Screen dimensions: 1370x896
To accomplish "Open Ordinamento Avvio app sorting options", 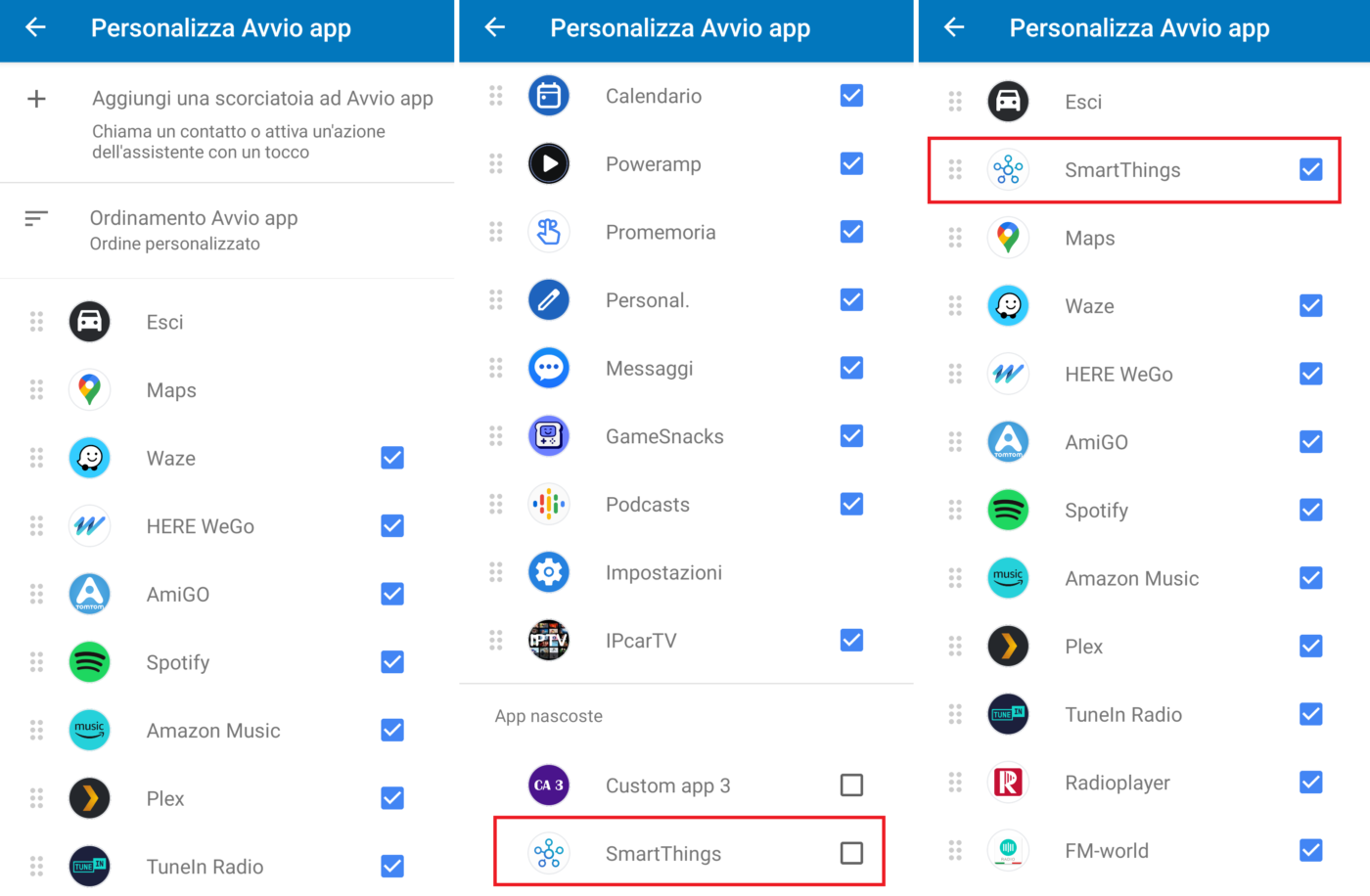I will click(x=194, y=230).
